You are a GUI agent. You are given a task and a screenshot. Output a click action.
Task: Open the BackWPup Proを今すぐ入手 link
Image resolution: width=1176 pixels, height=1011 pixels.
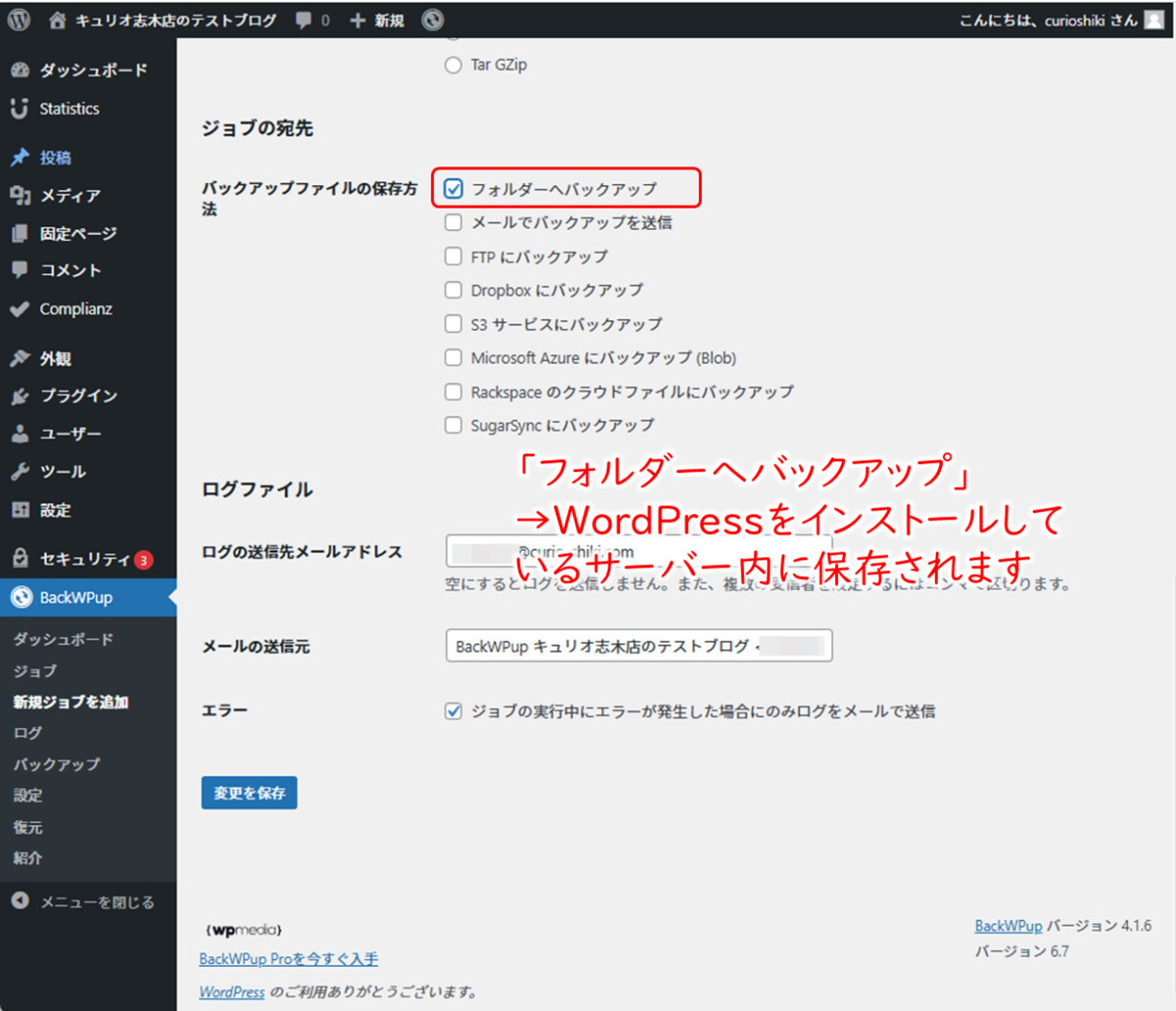[288, 959]
